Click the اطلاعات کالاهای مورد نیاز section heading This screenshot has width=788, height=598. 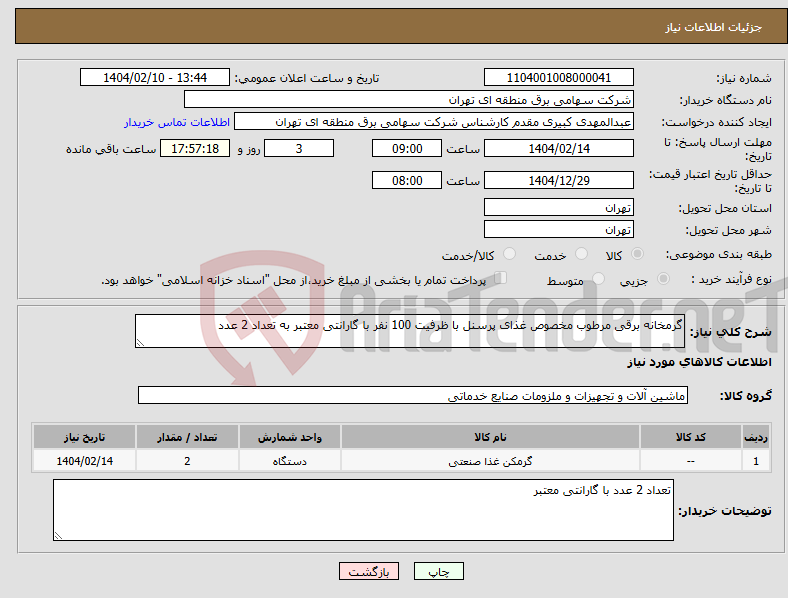[699, 362]
